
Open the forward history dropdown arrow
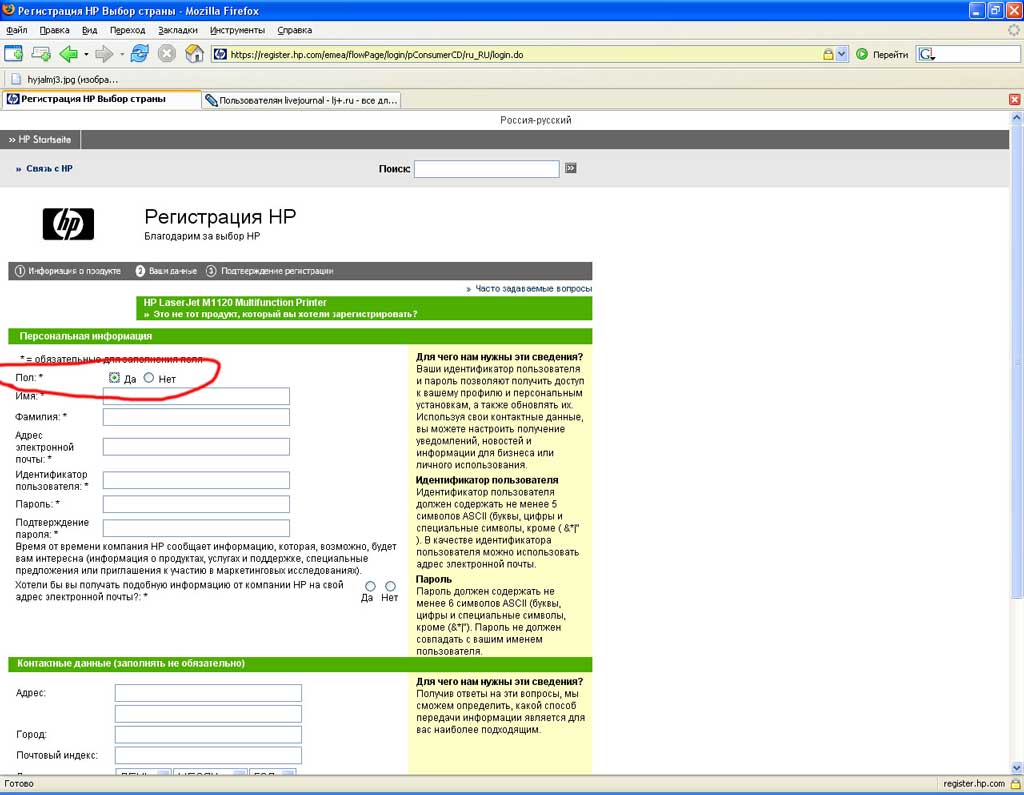tap(121, 54)
